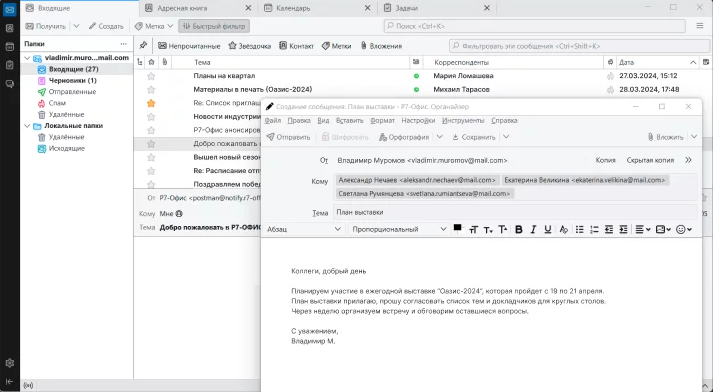Toggle the Вложения attachments filter
Screen dimensions: 713x392
pos(381,46)
